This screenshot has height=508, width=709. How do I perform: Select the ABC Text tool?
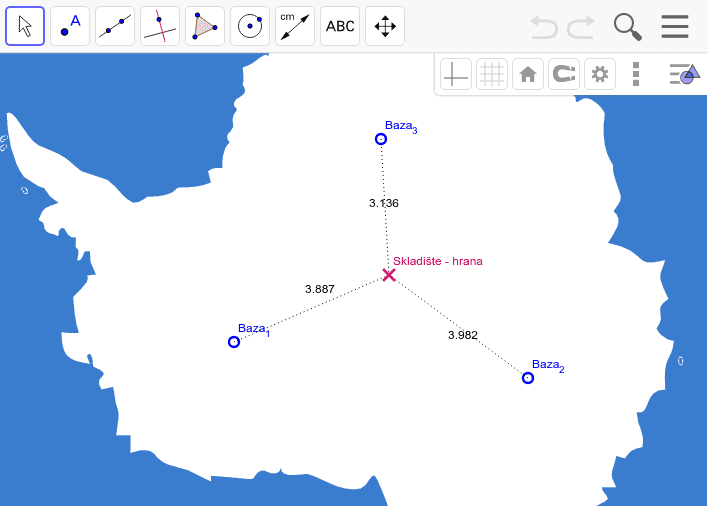pyautogui.click(x=340, y=26)
